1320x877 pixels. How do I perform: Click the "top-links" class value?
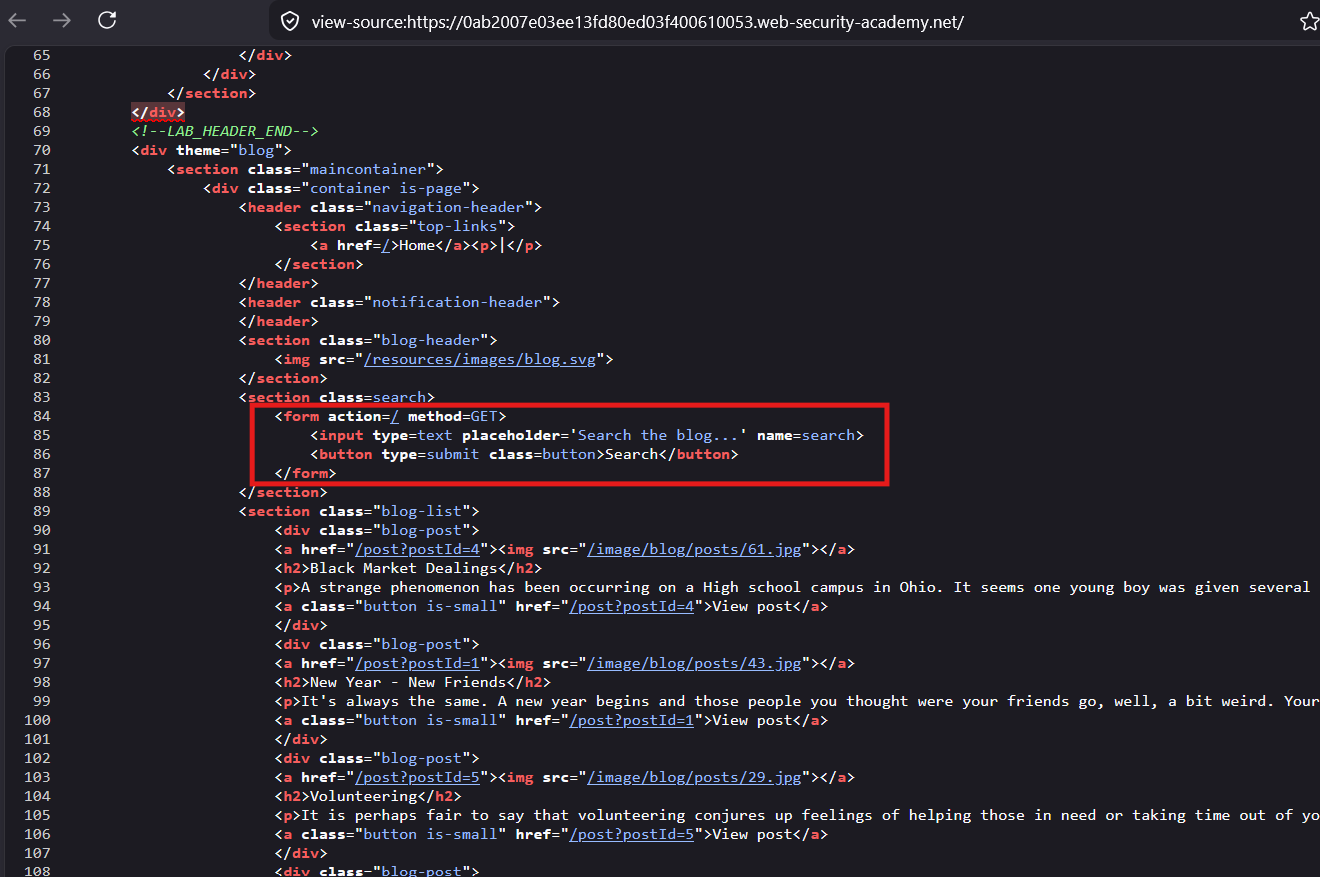(x=457, y=226)
